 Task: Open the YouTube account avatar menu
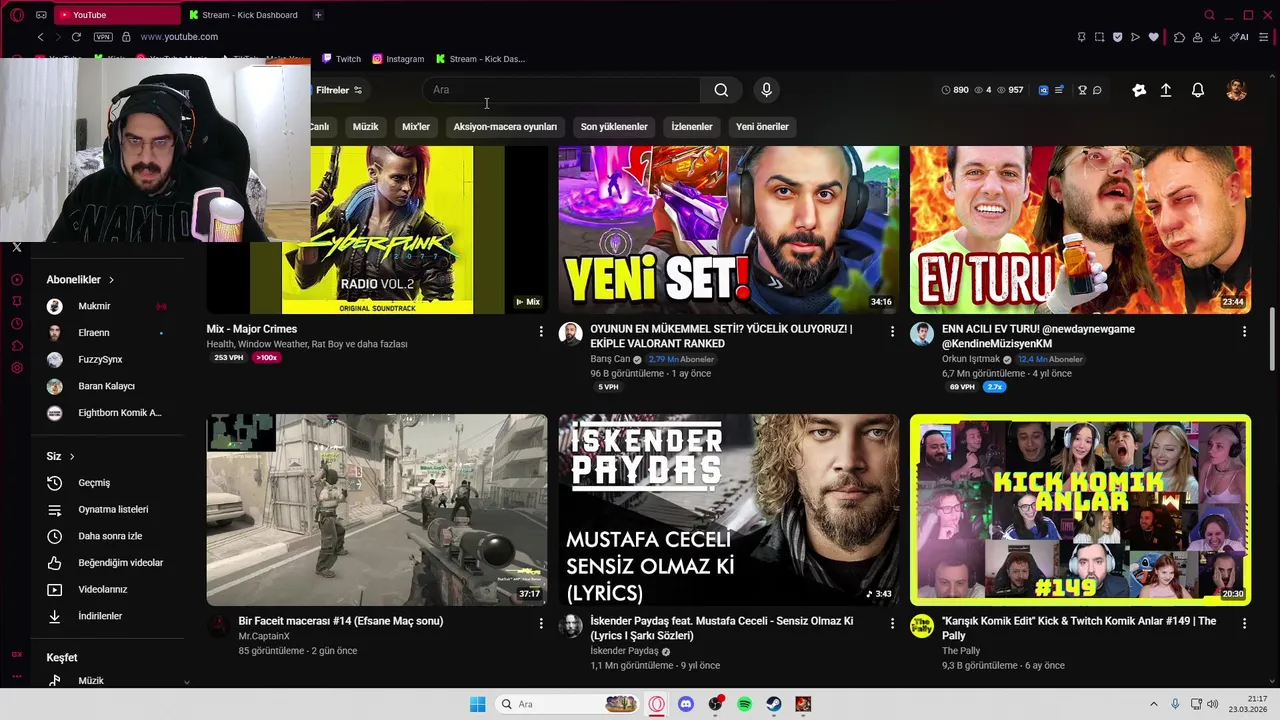click(x=1236, y=90)
